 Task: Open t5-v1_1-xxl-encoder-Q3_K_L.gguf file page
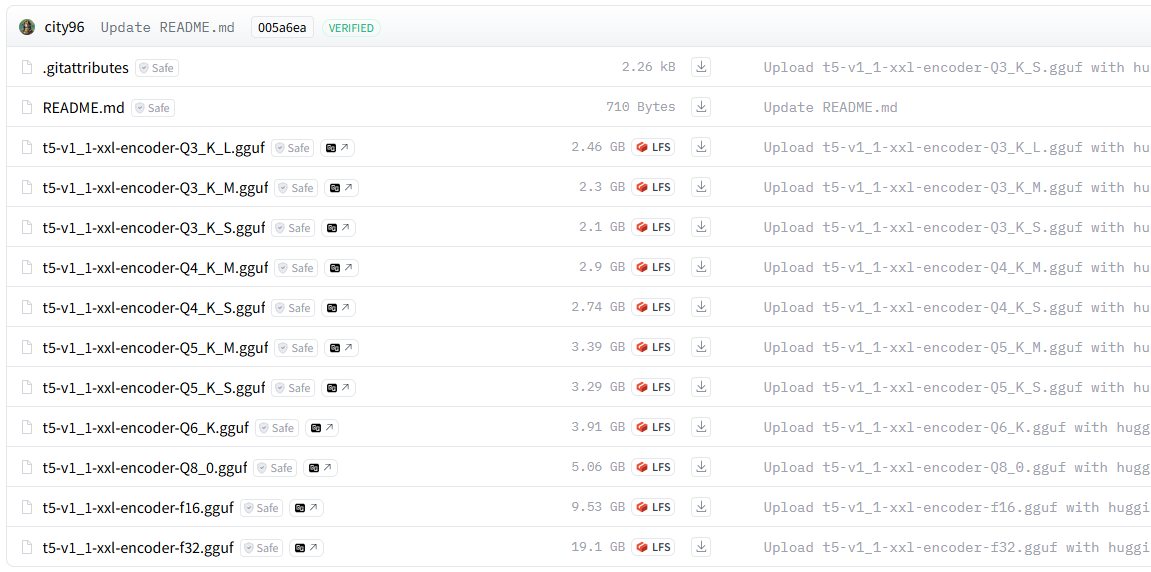[153, 148]
